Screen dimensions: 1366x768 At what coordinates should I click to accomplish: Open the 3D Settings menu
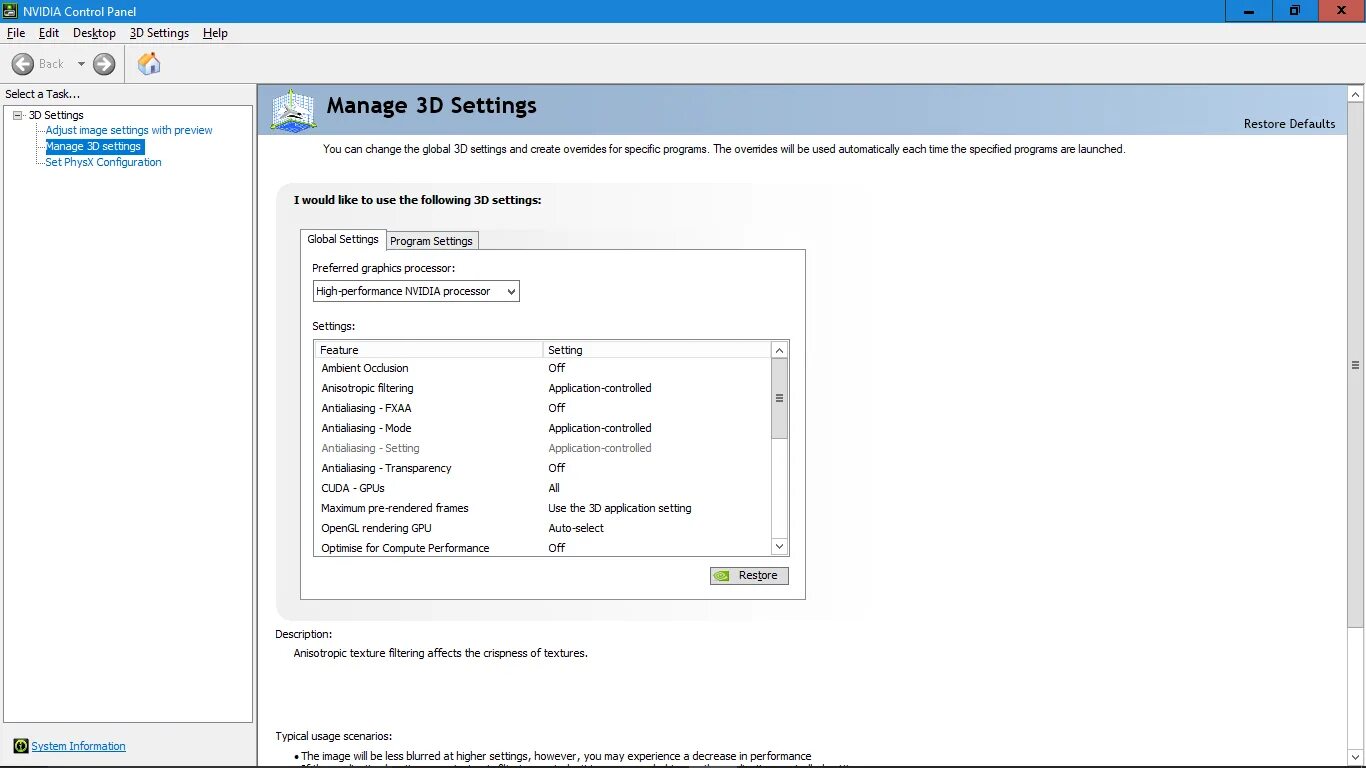coord(159,33)
